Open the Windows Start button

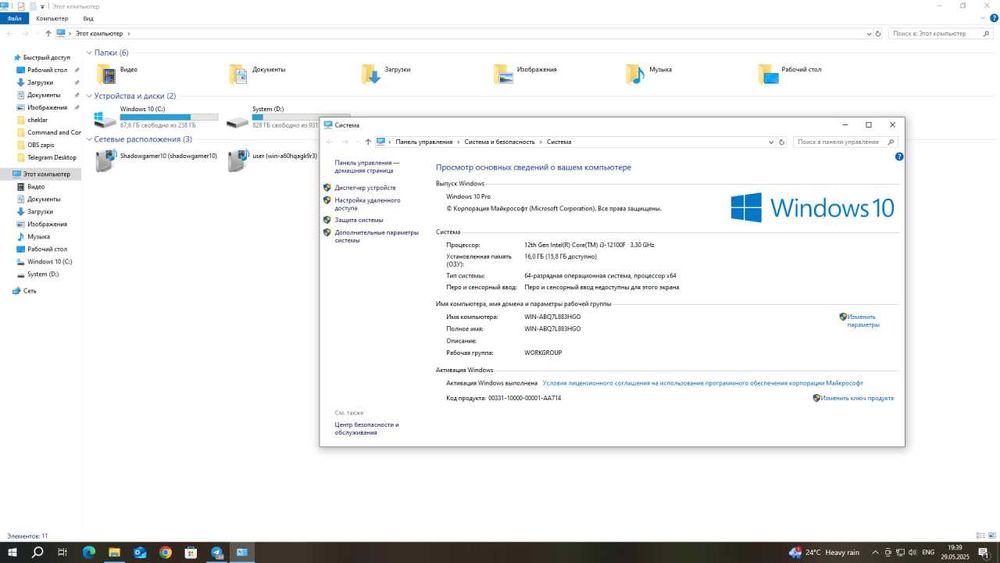[12, 552]
